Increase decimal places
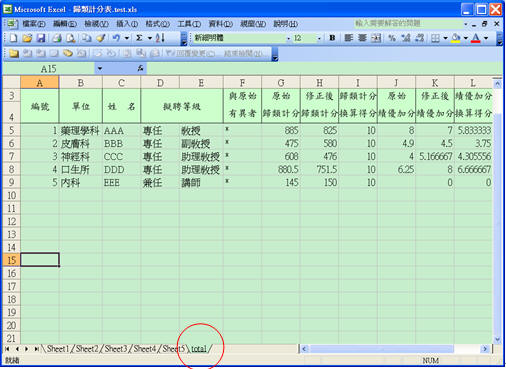The image size is (506, 369). (x=406, y=38)
